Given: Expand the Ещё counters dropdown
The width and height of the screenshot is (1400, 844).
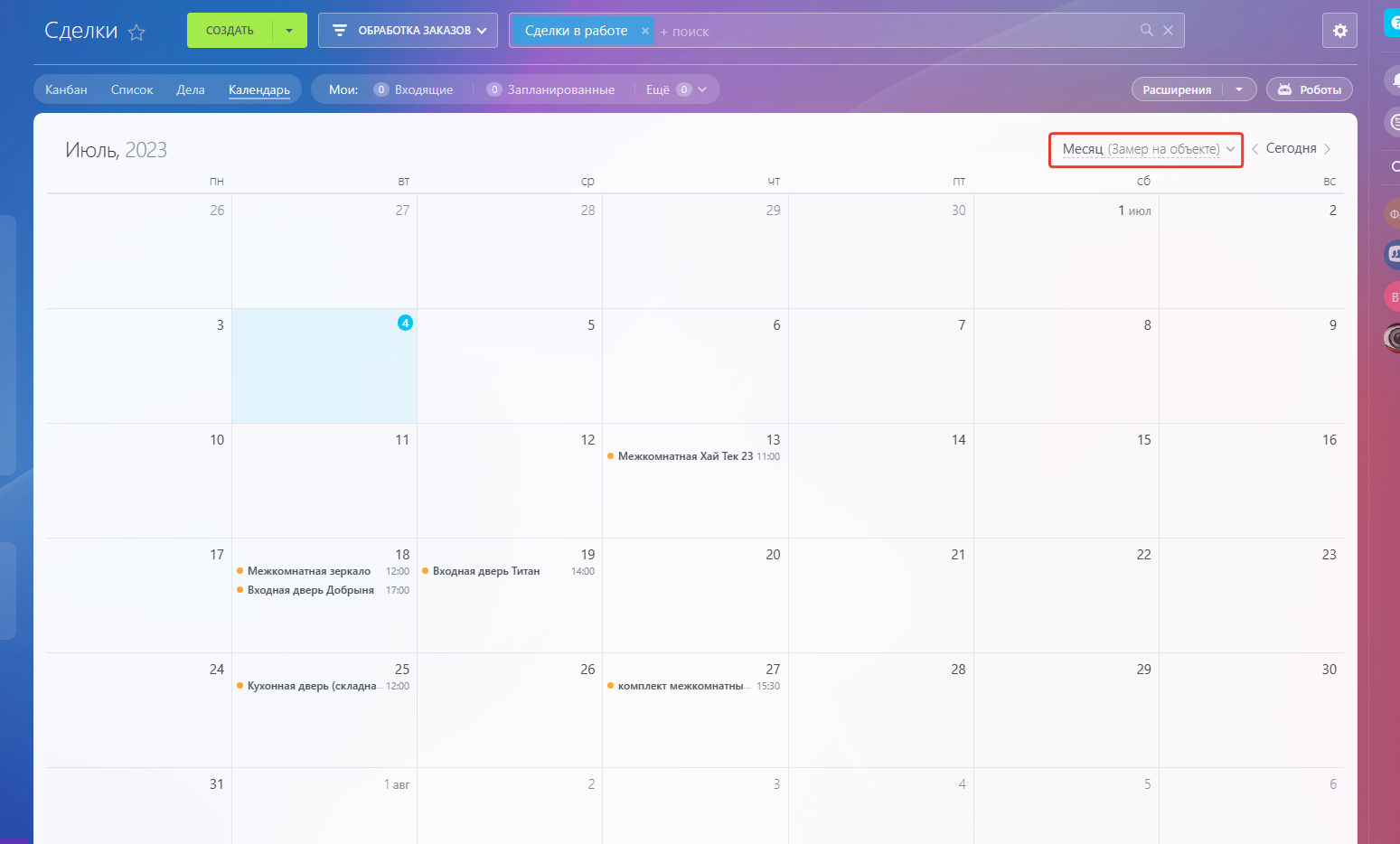Looking at the screenshot, I should pos(676,89).
